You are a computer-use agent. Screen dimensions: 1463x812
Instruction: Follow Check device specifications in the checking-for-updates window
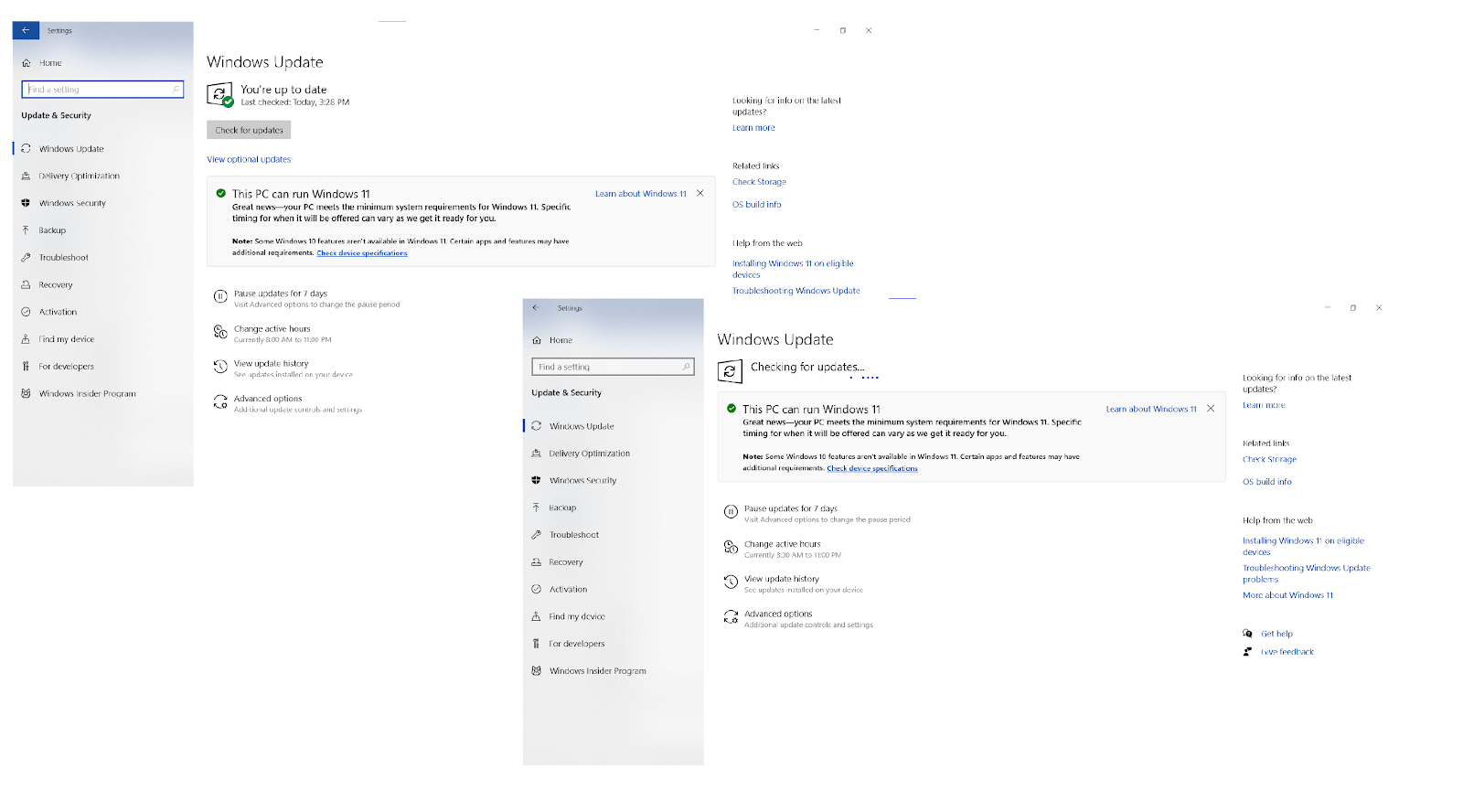(872, 468)
